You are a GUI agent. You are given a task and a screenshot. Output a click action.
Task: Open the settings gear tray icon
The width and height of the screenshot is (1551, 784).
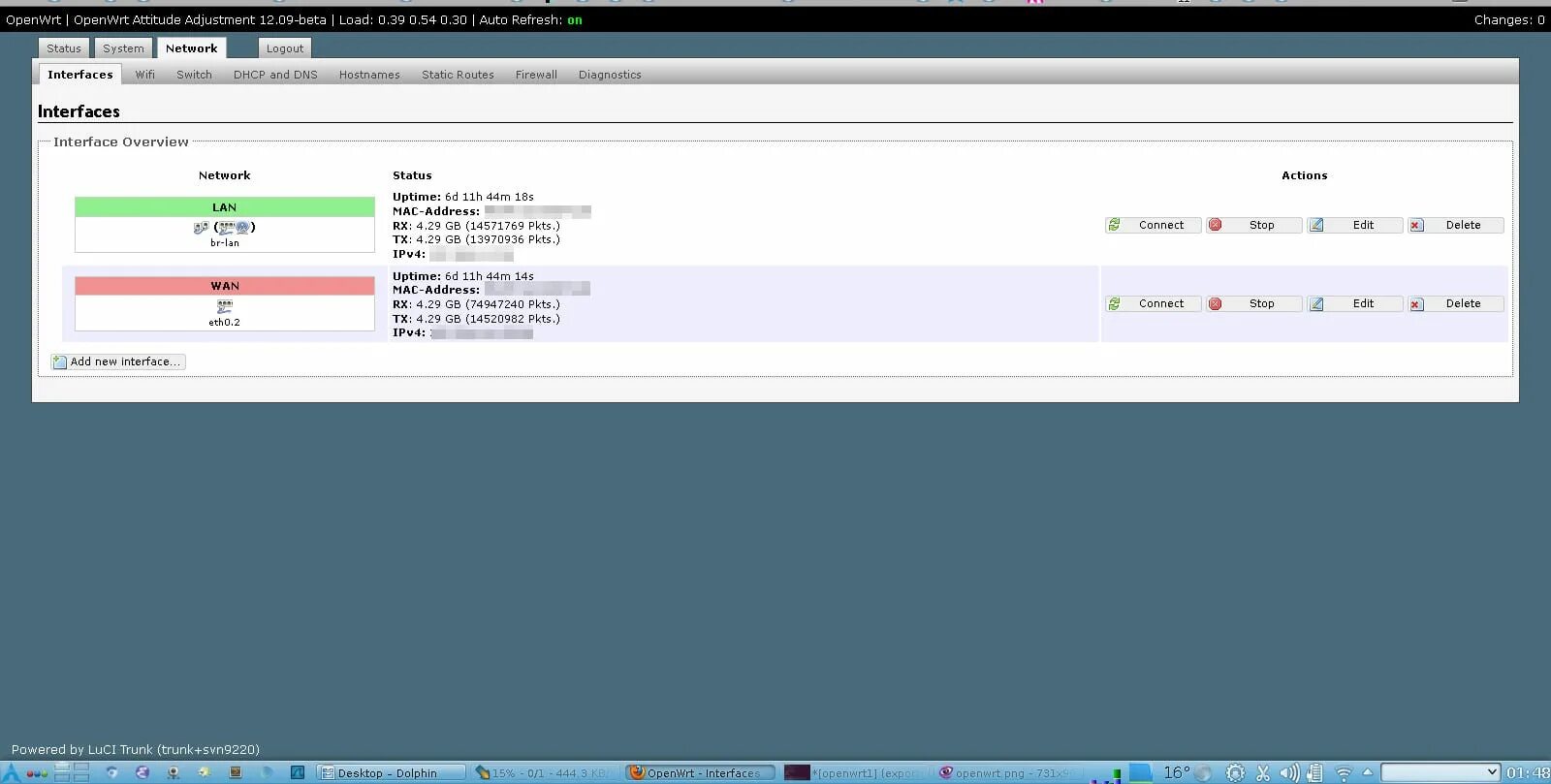click(1235, 772)
